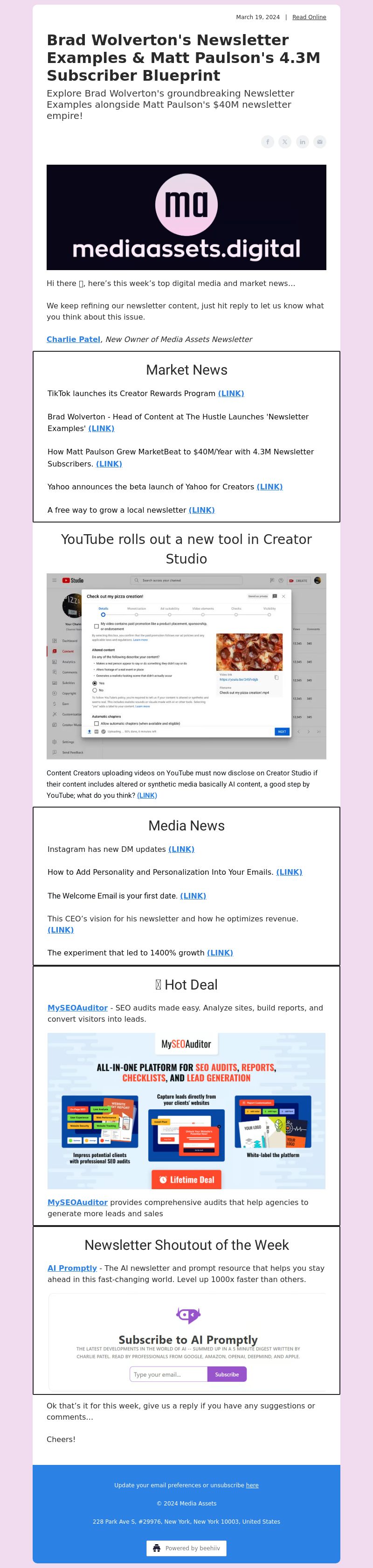
Task: Share newsletter via Facebook icon
Action: (x=268, y=142)
